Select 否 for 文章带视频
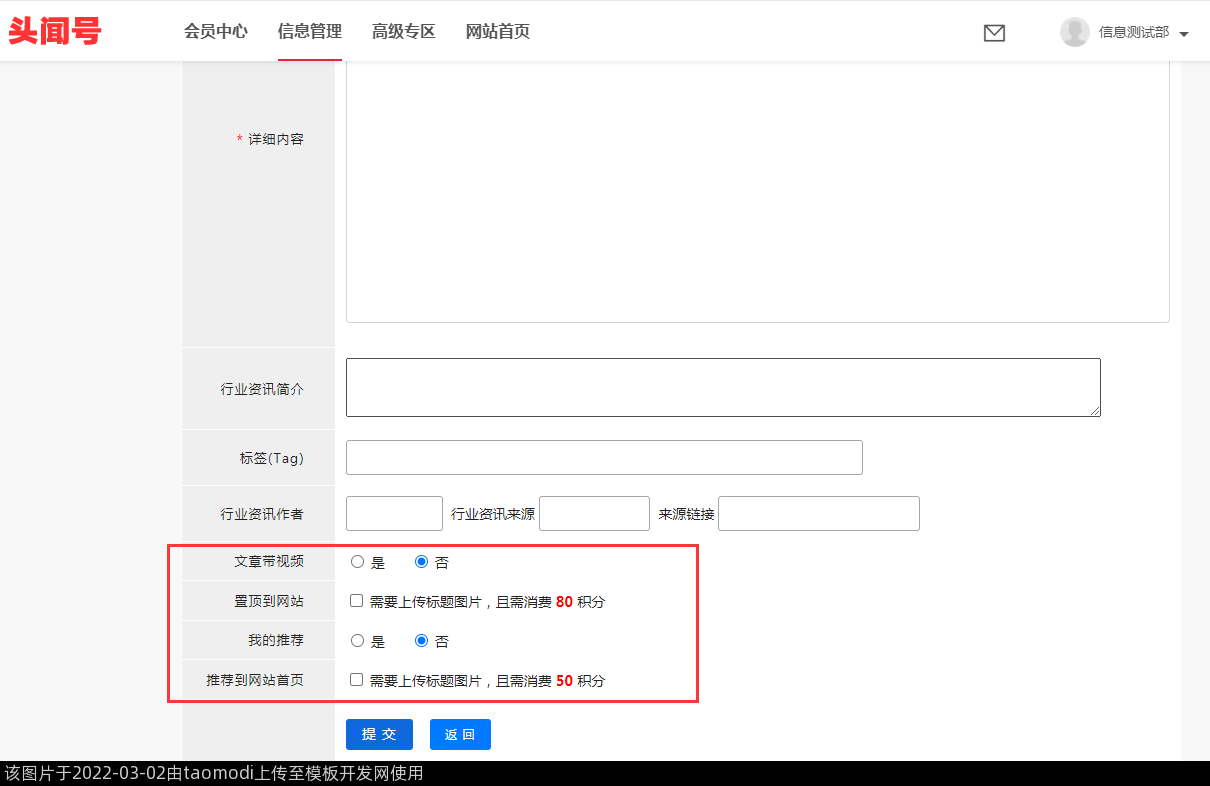The width and height of the screenshot is (1210, 786). click(421, 562)
